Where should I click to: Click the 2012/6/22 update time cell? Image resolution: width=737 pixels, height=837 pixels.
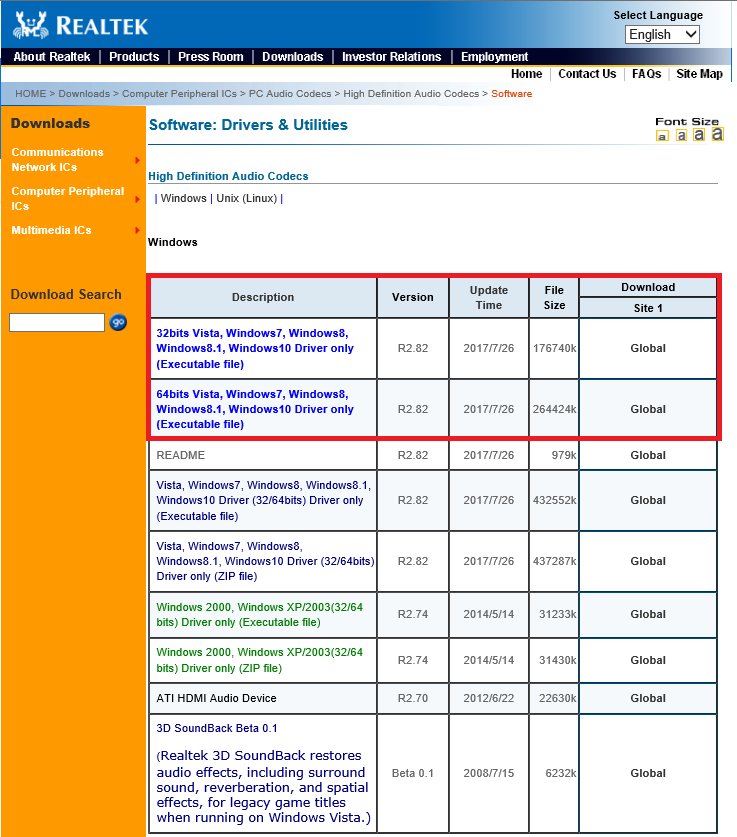pos(488,698)
